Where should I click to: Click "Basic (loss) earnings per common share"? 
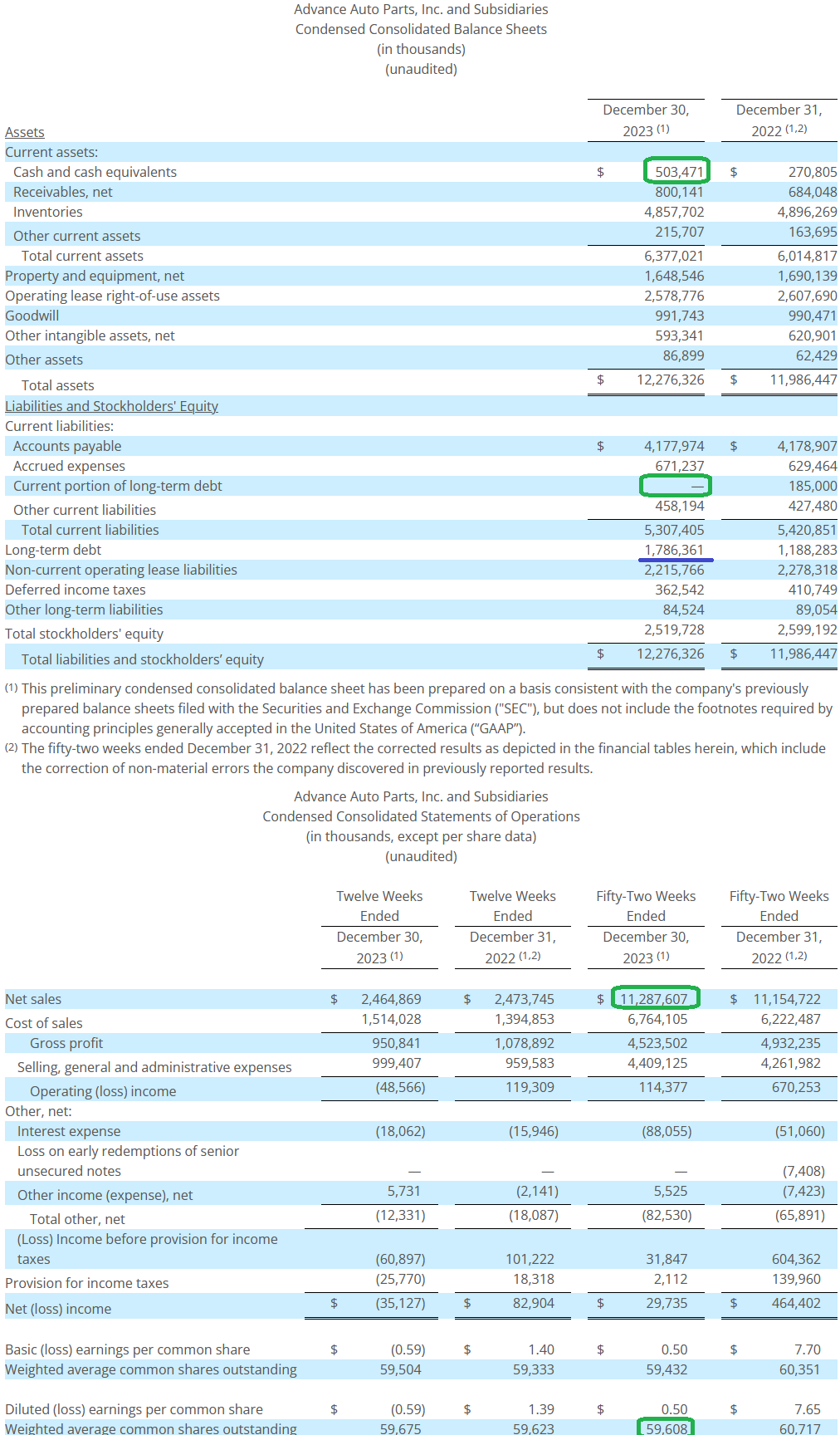pyautogui.click(x=128, y=1349)
